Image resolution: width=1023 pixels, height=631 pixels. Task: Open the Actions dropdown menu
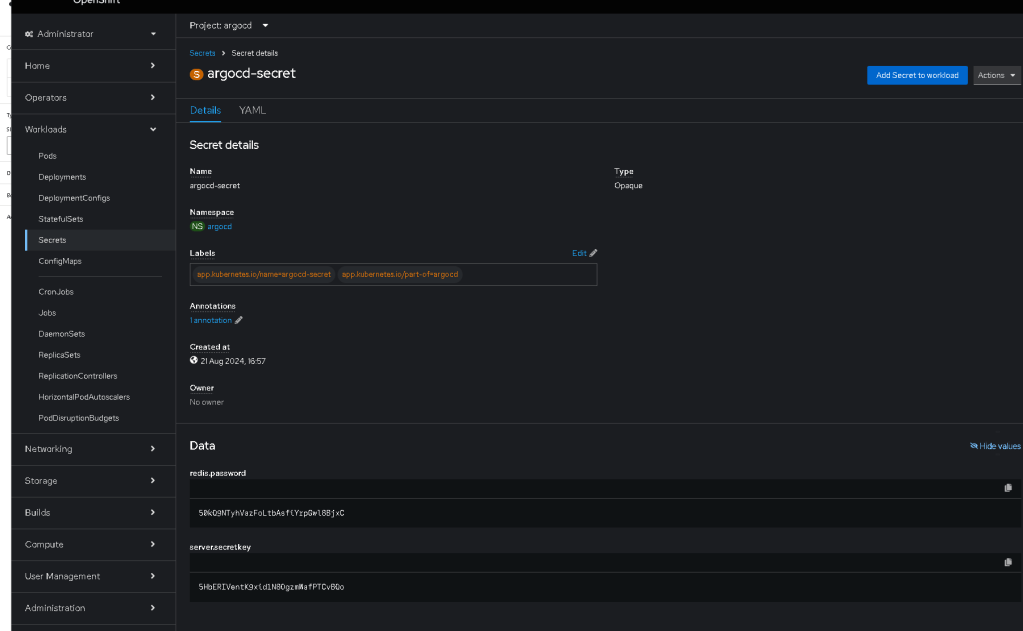(996, 75)
